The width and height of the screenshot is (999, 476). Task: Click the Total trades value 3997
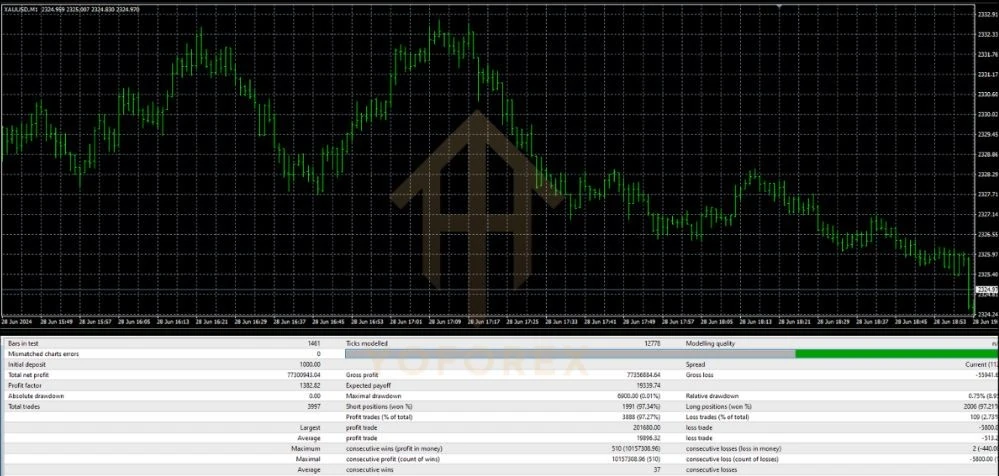click(313, 407)
